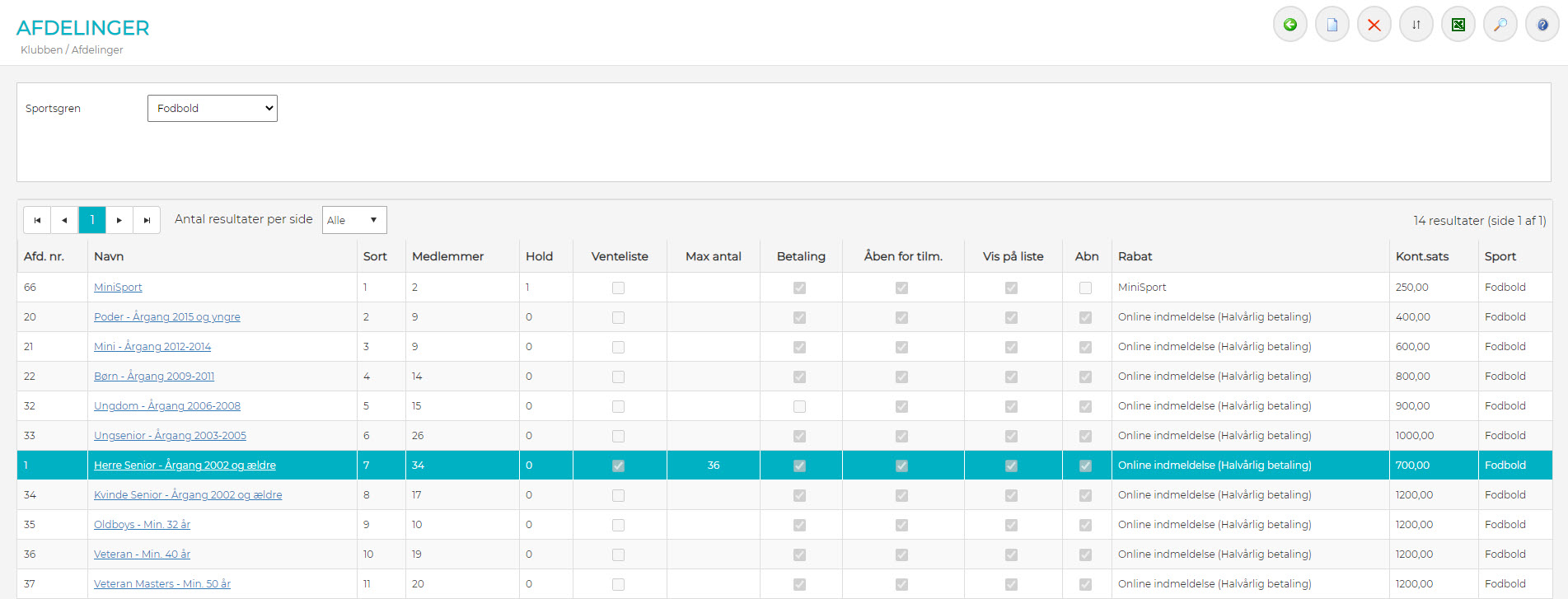Go to the first page of results

coord(37,220)
